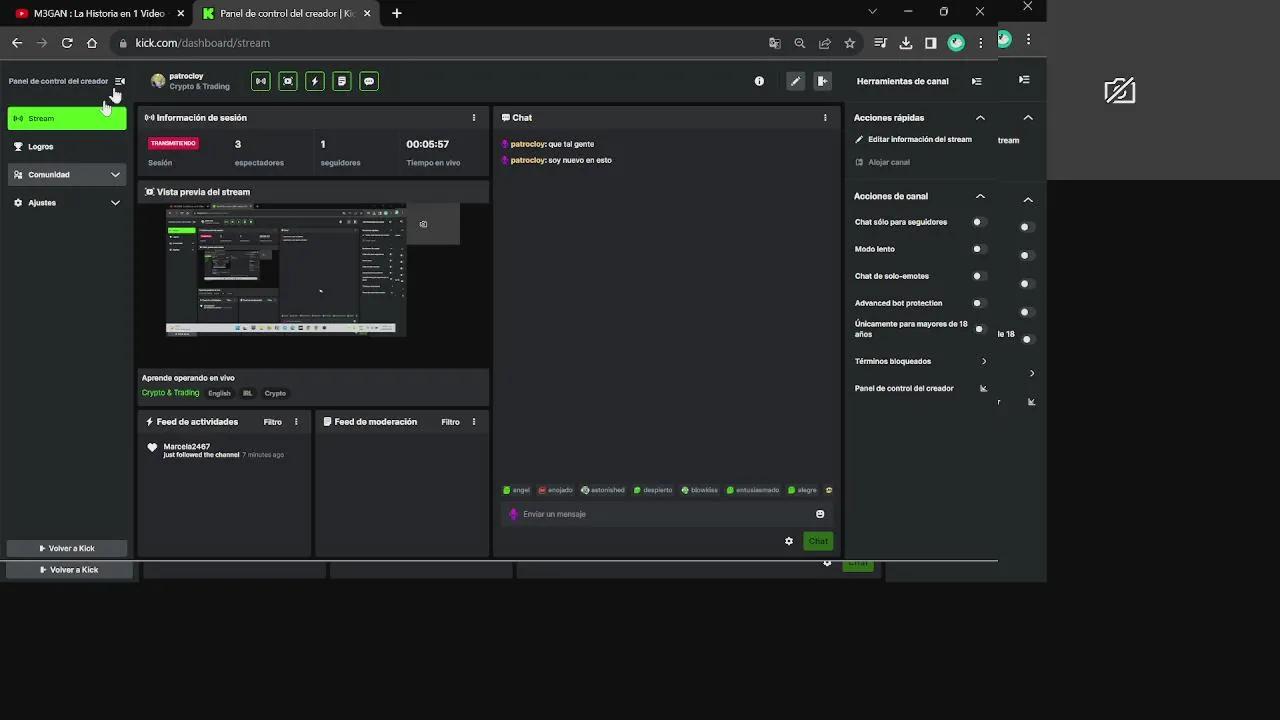Expand the Comunidad sidebar menu

click(x=67, y=175)
